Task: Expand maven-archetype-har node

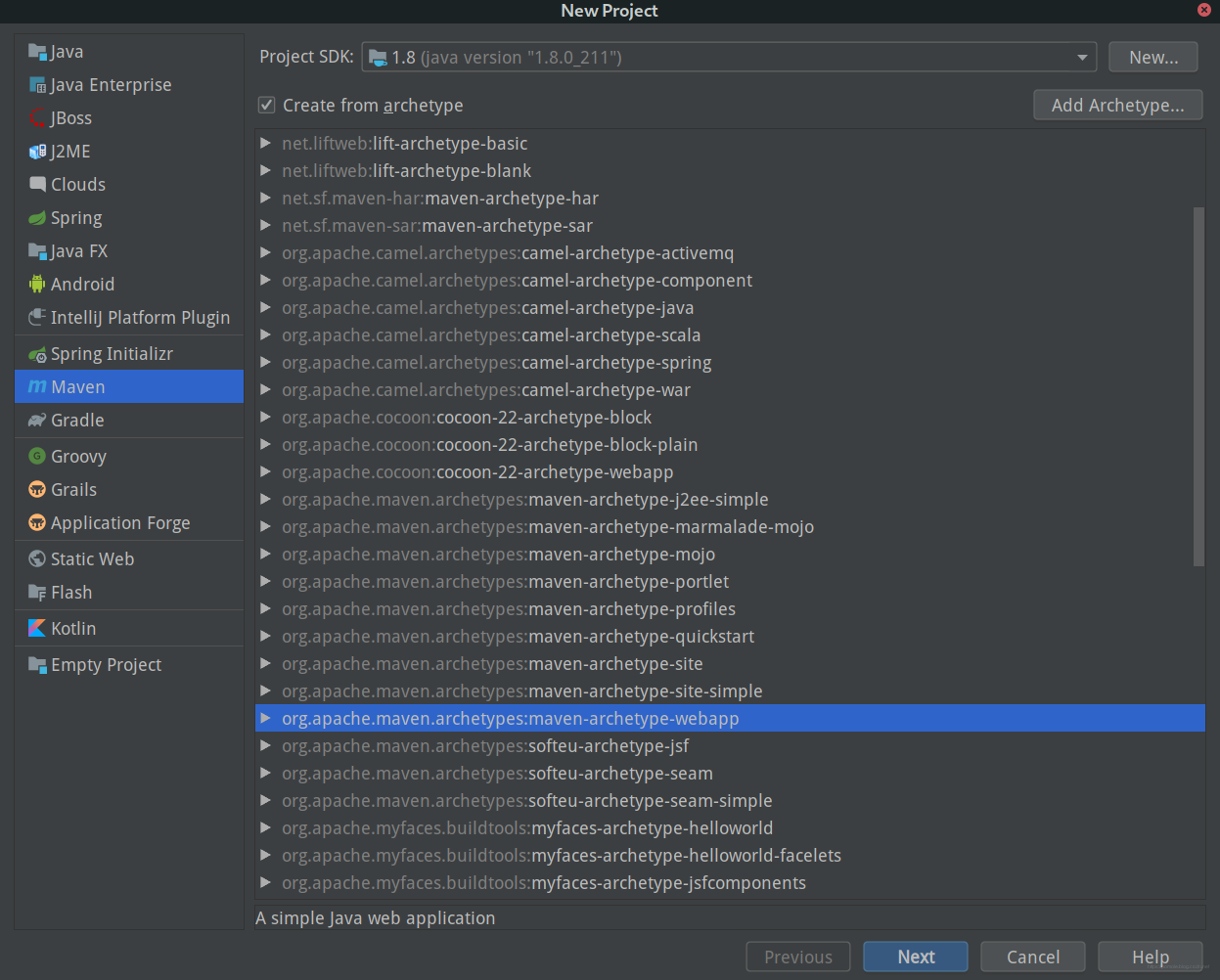Action: [x=265, y=198]
